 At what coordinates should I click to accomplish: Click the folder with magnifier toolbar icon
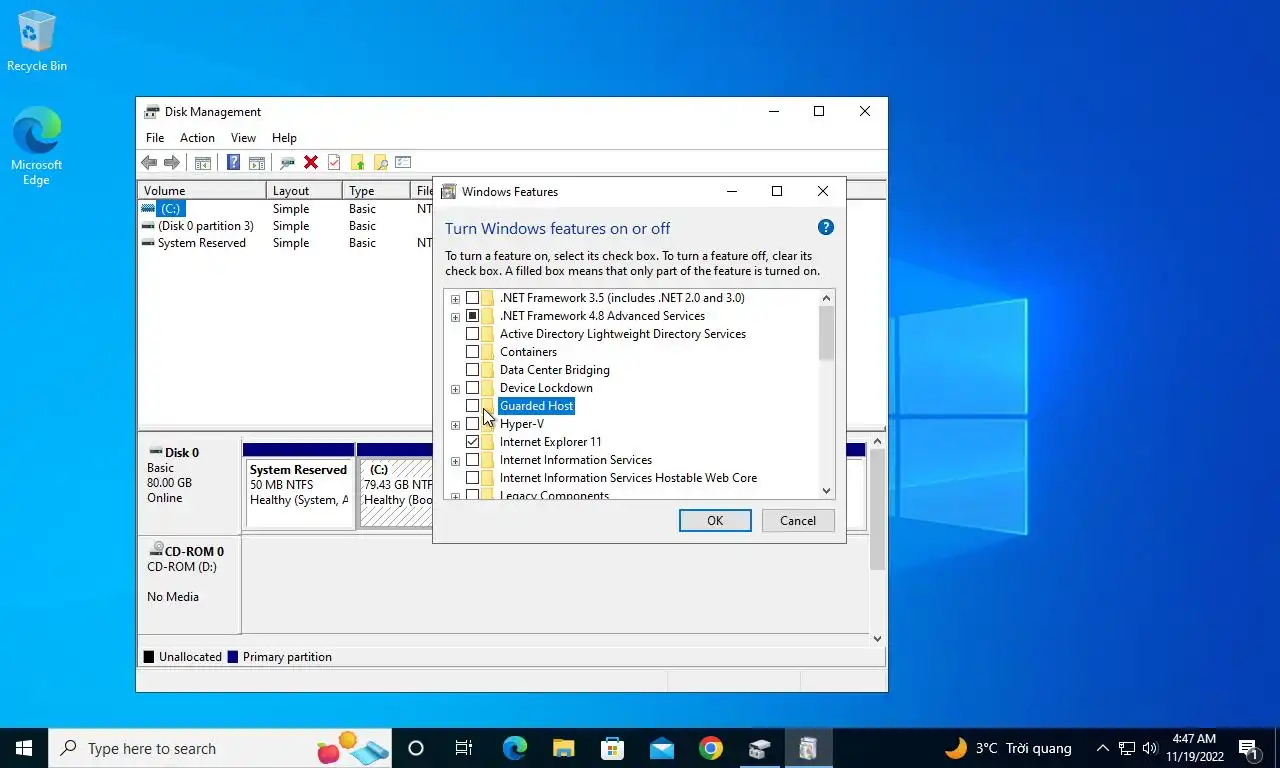tap(380, 163)
